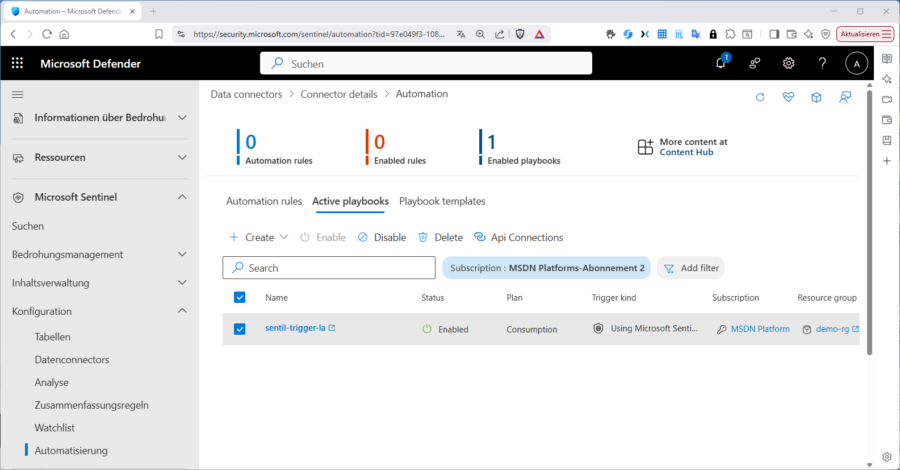Refresh the automation list
This screenshot has width=900, height=470.
coord(760,98)
